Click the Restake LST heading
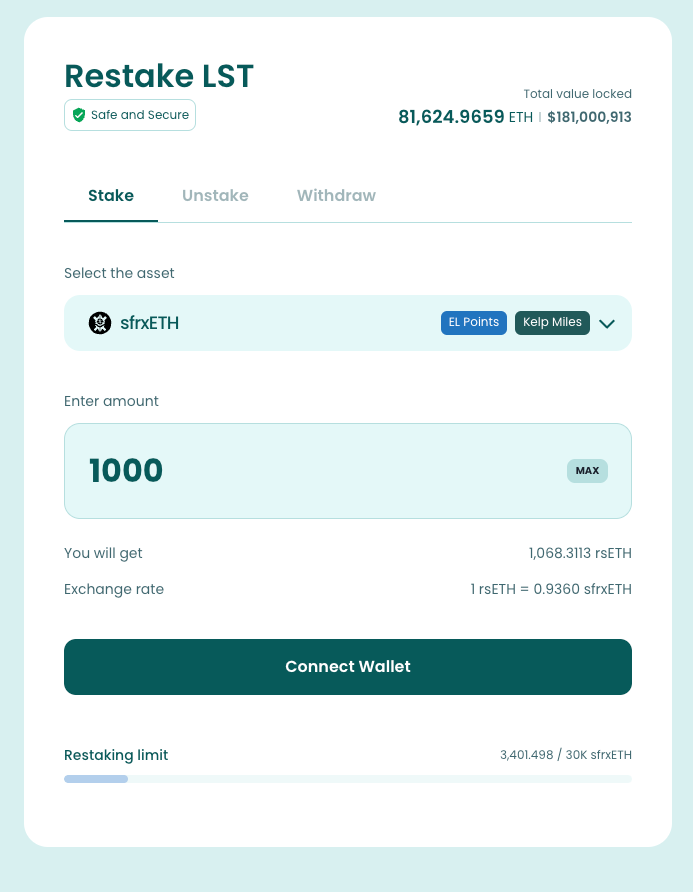Screen dimensions: 693x892 (x=159, y=76)
